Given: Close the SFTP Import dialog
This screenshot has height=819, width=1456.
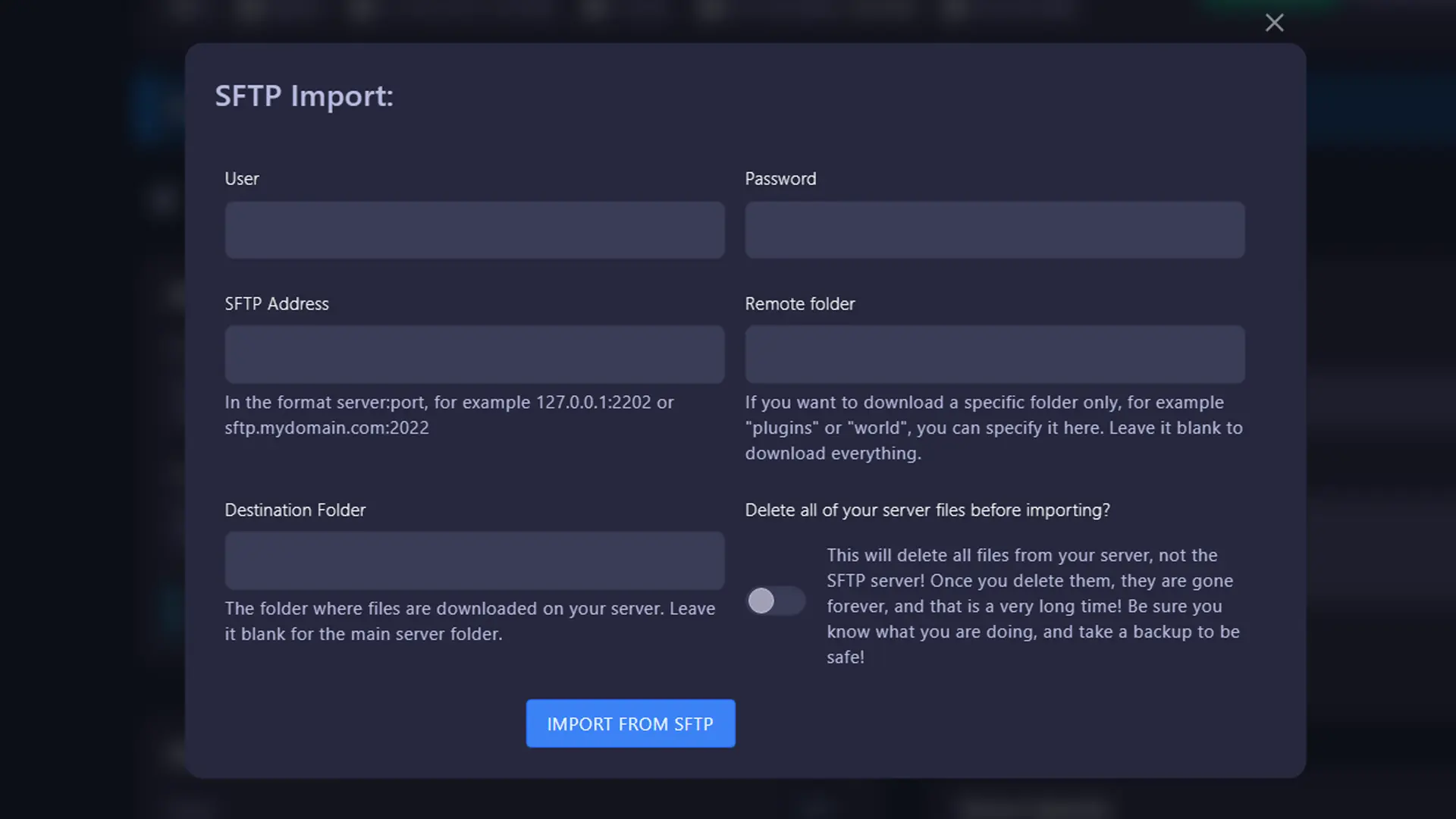Looking at the screenshot, I should click(1274, 23).
